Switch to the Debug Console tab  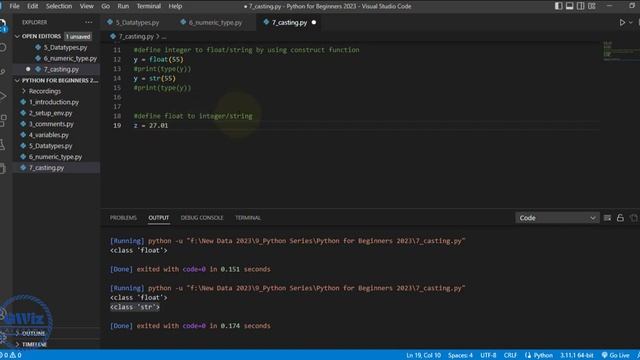[x=202, y=218]
